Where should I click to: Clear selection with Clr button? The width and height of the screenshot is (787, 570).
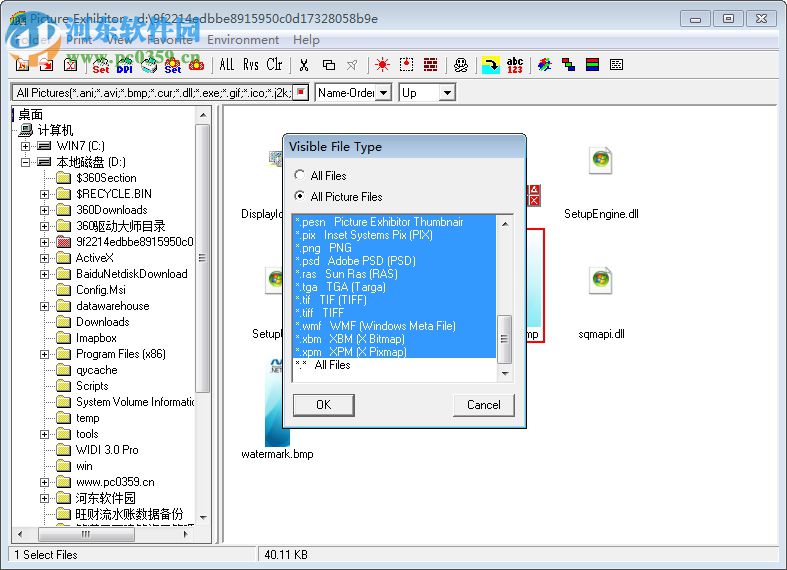point(274,64)
